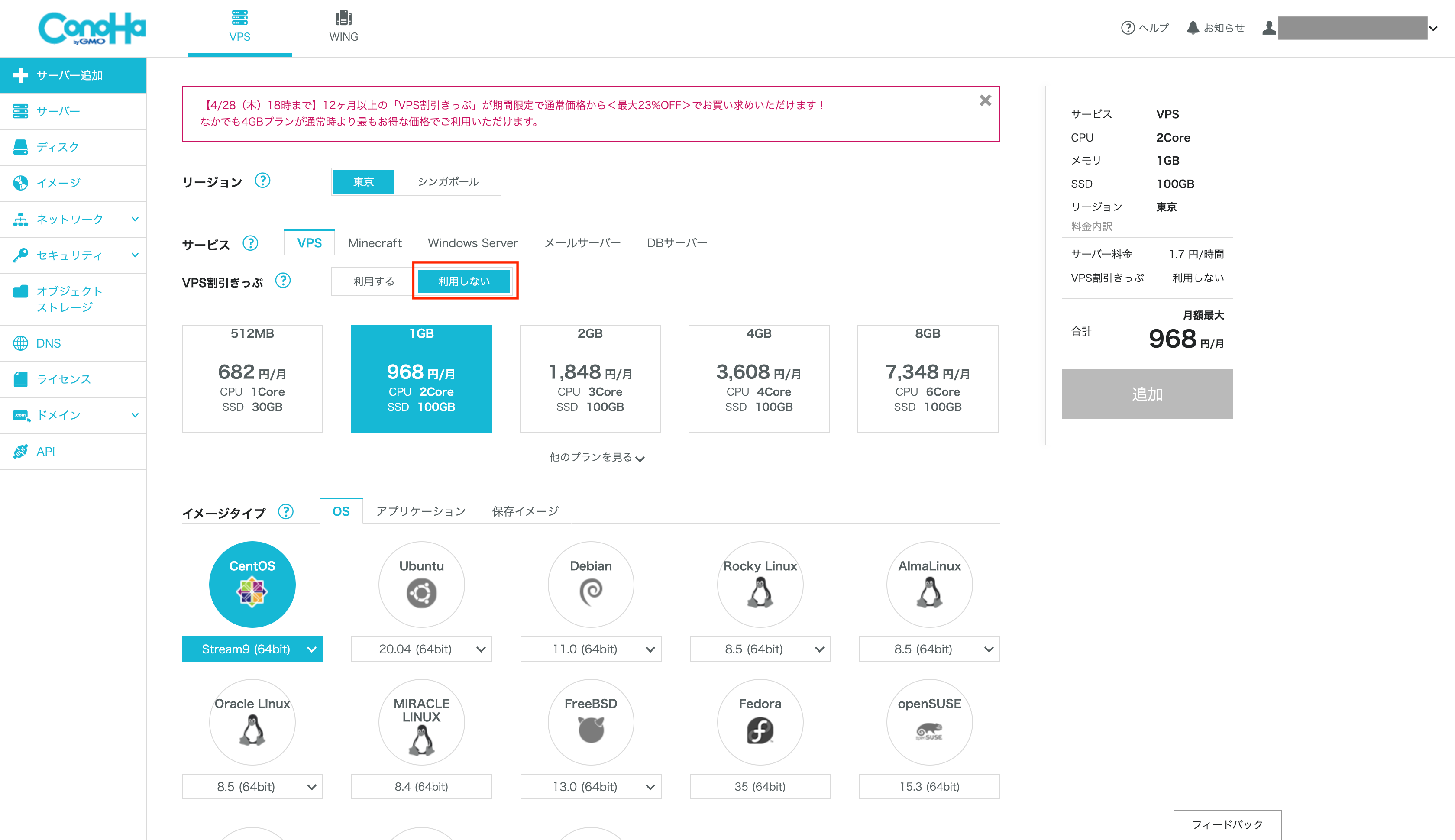
Task: Expand the ドメイン sidebar menu
Action: pos(73,415)
